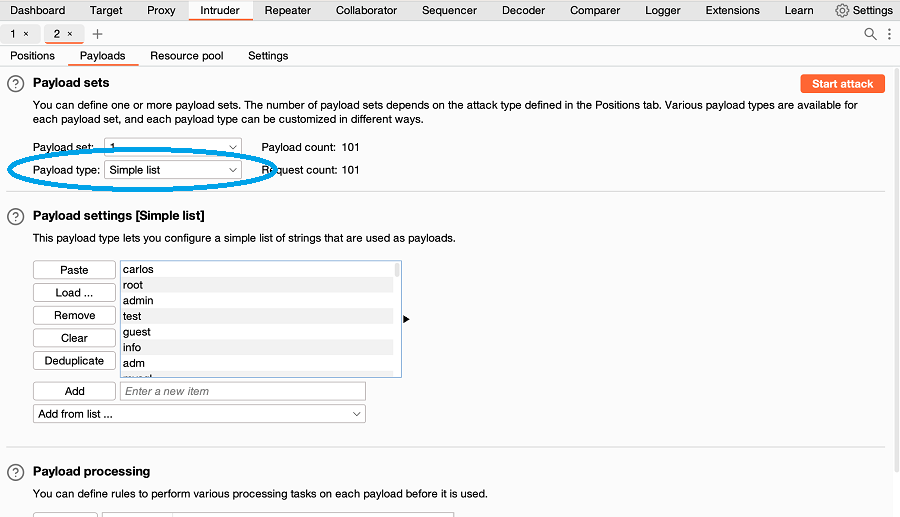Image resolution: width=900 pixels, height=517 pixels.
Task: Open the Payload settings help icon
Action: pos(15,216)
